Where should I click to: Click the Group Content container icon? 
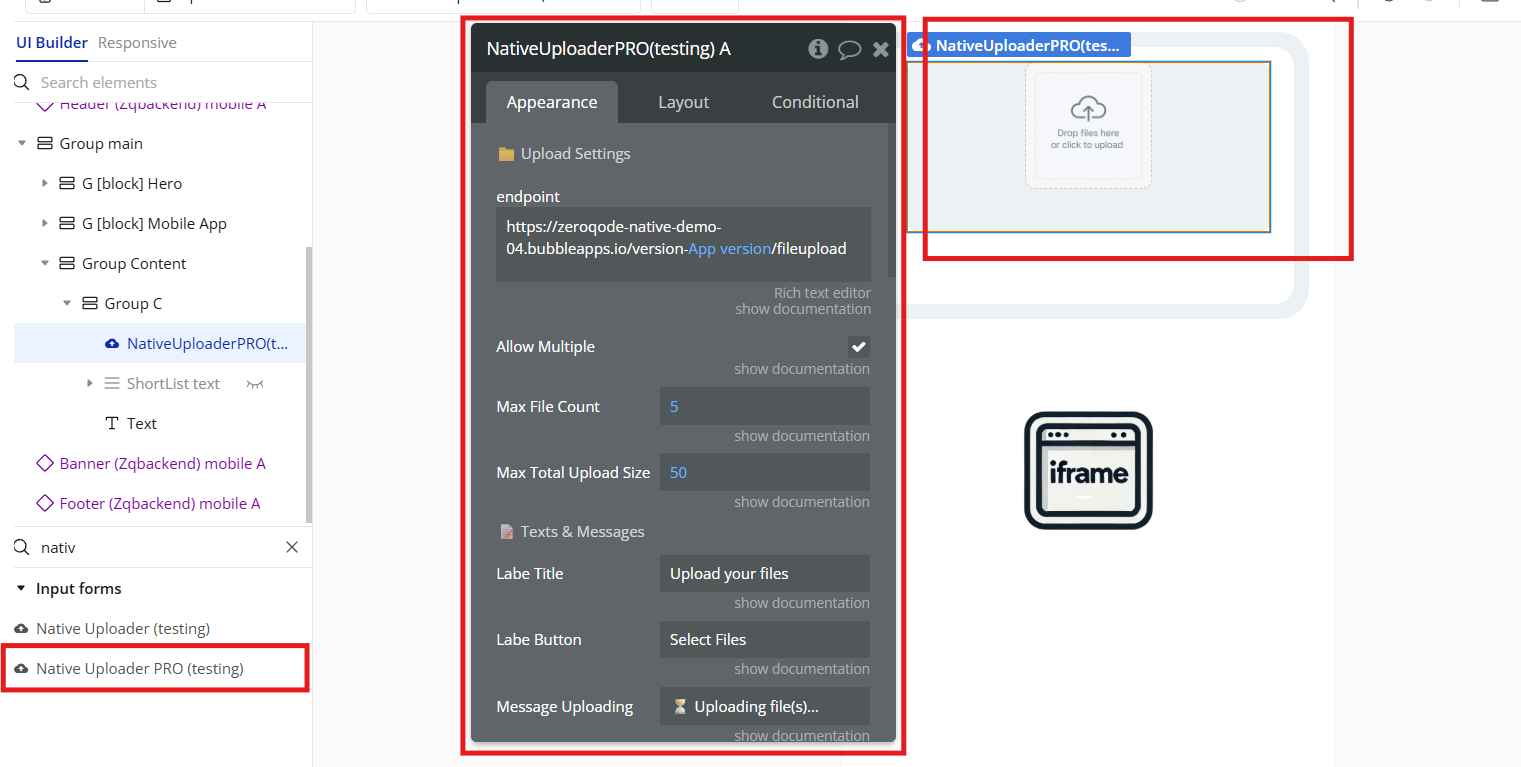pos(67,263)
